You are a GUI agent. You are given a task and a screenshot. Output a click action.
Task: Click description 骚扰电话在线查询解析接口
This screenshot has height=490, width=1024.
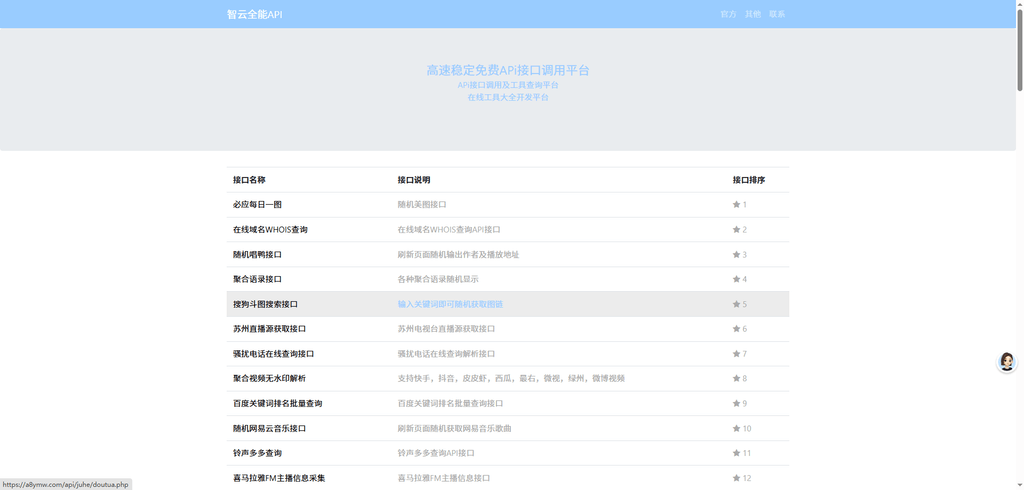pyautogui.click(x=447, y=353)
